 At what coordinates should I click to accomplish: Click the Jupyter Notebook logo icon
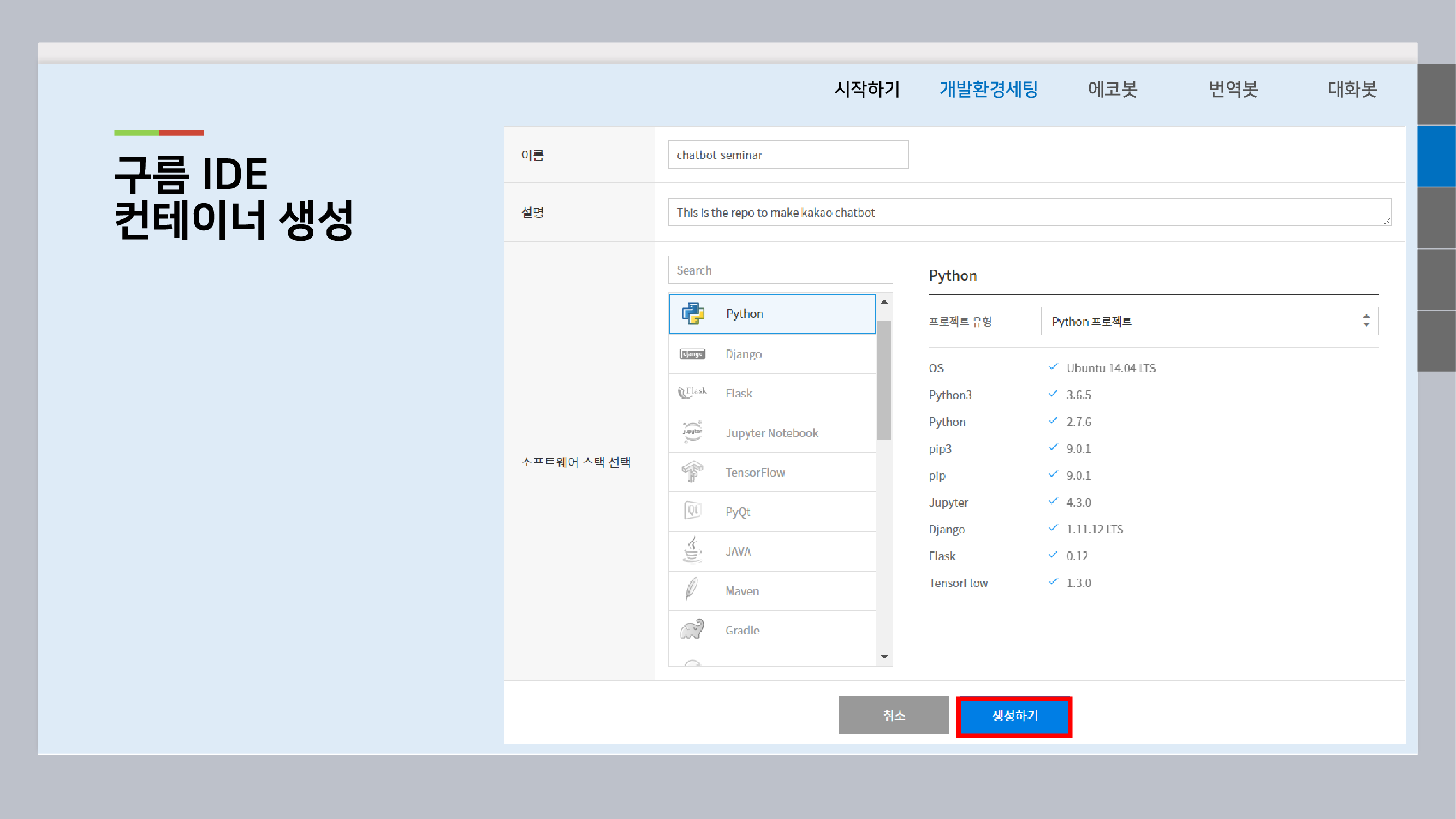tap(692, 432)
